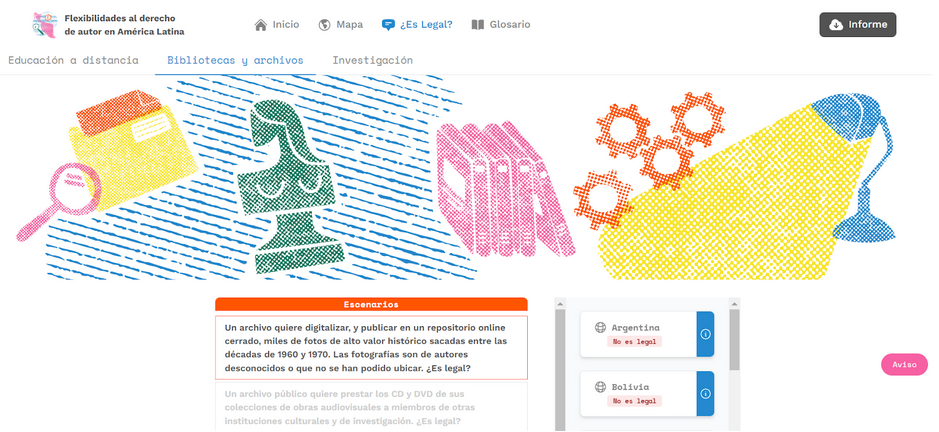The width and height of the screenshot is (939, 432).
Task: Open info icon for Argentina
Action: click(x=705, y=334)
